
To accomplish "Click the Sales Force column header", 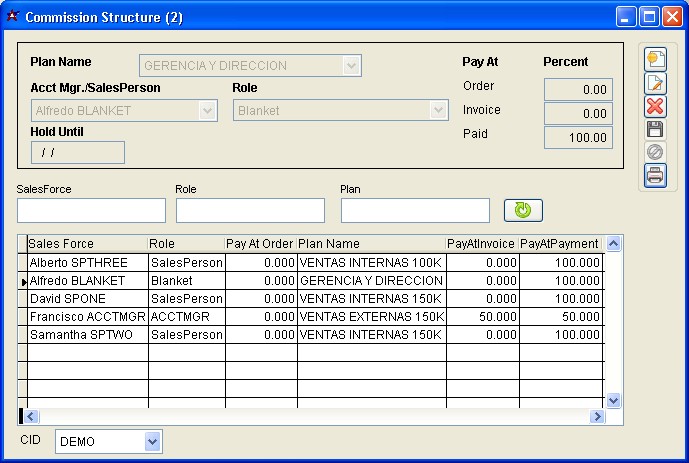I will [87, 244].
